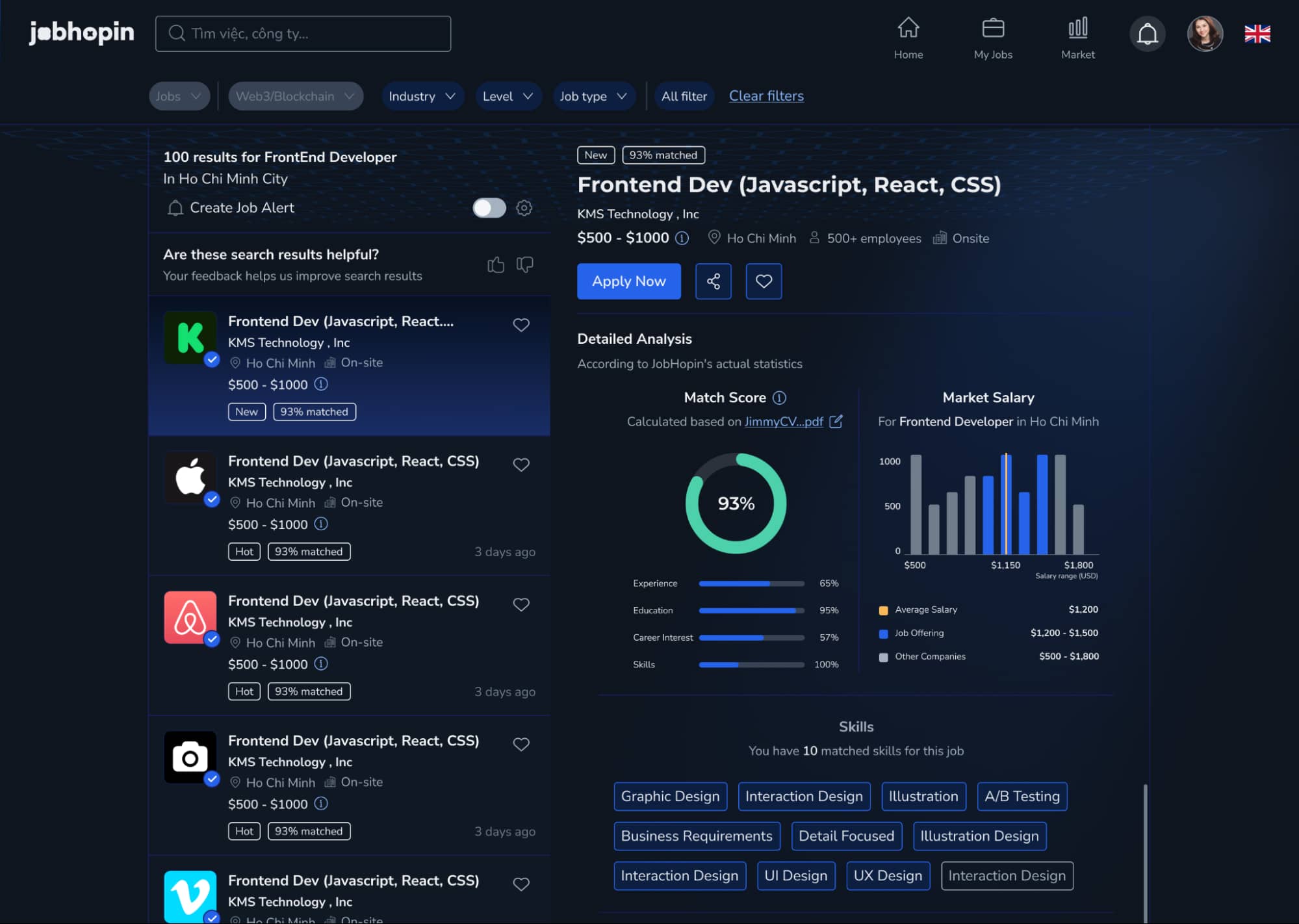Open My Jobs briefcase icon
This screenshot has height=924, width=1299.
tap(993, 33)
